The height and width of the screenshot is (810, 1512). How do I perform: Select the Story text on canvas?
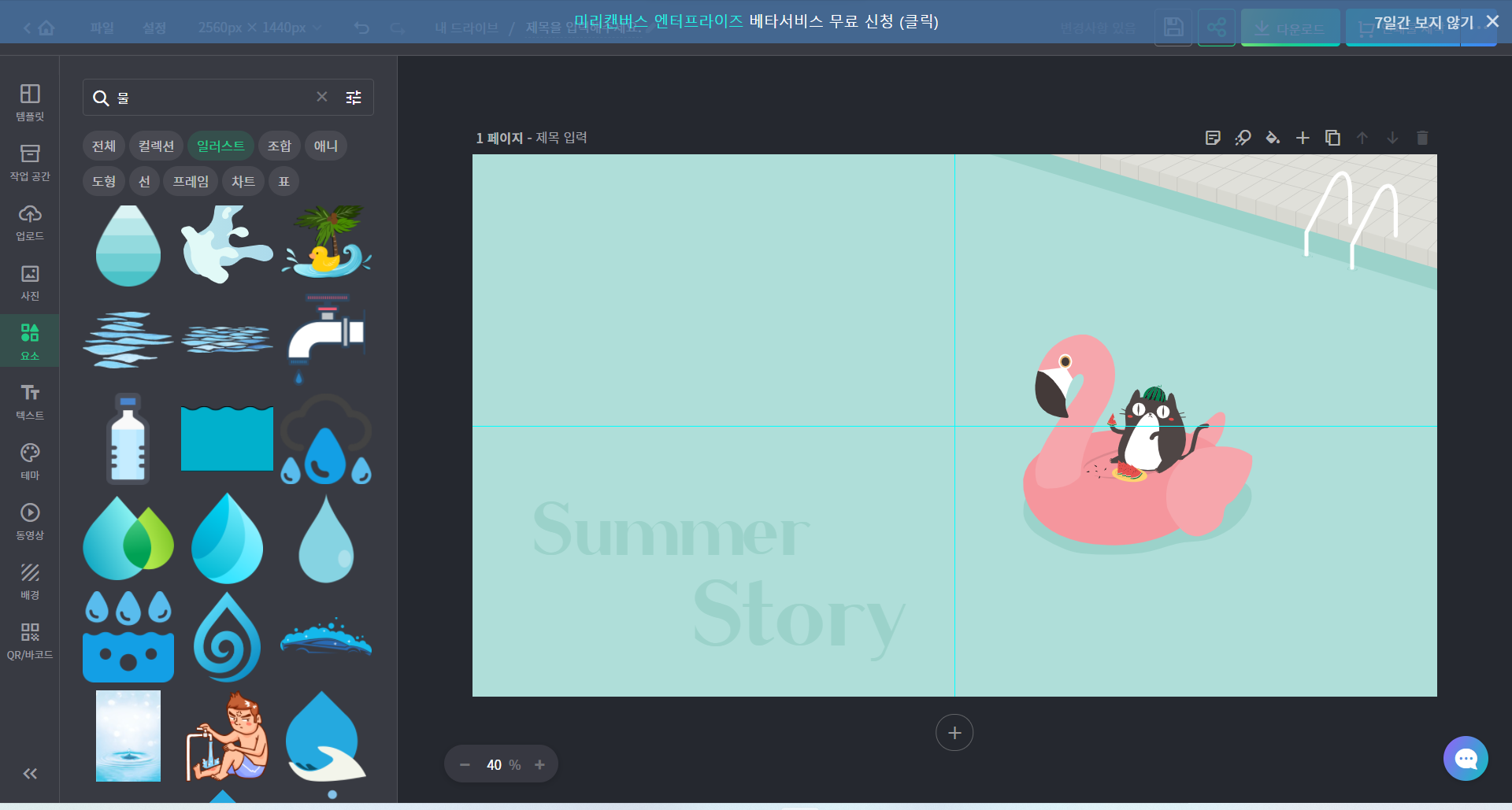(799, 618)
